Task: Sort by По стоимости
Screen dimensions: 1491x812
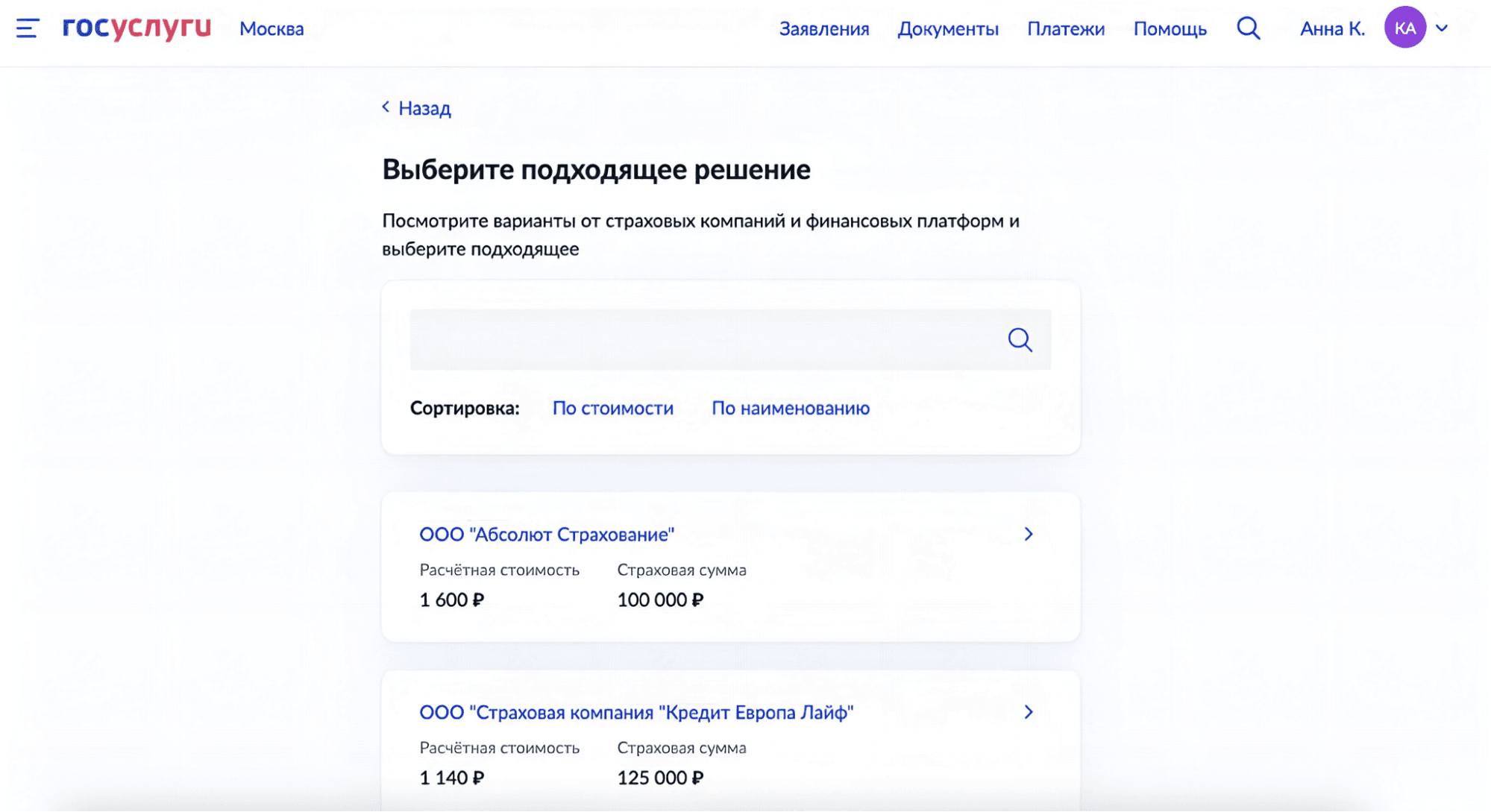Action: click(613, 409)
